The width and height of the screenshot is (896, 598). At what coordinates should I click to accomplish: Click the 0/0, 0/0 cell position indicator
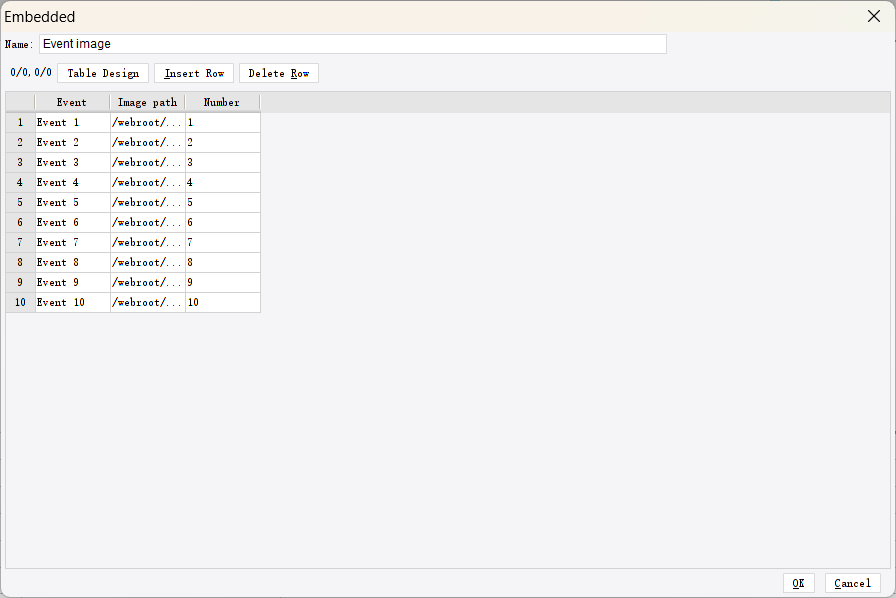coord(29,72)
